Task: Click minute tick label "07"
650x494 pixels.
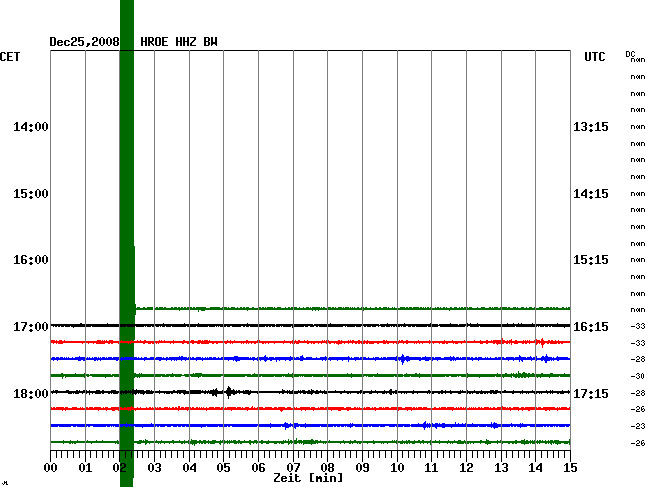Action: pyautogui.click(x=293, y=468)
